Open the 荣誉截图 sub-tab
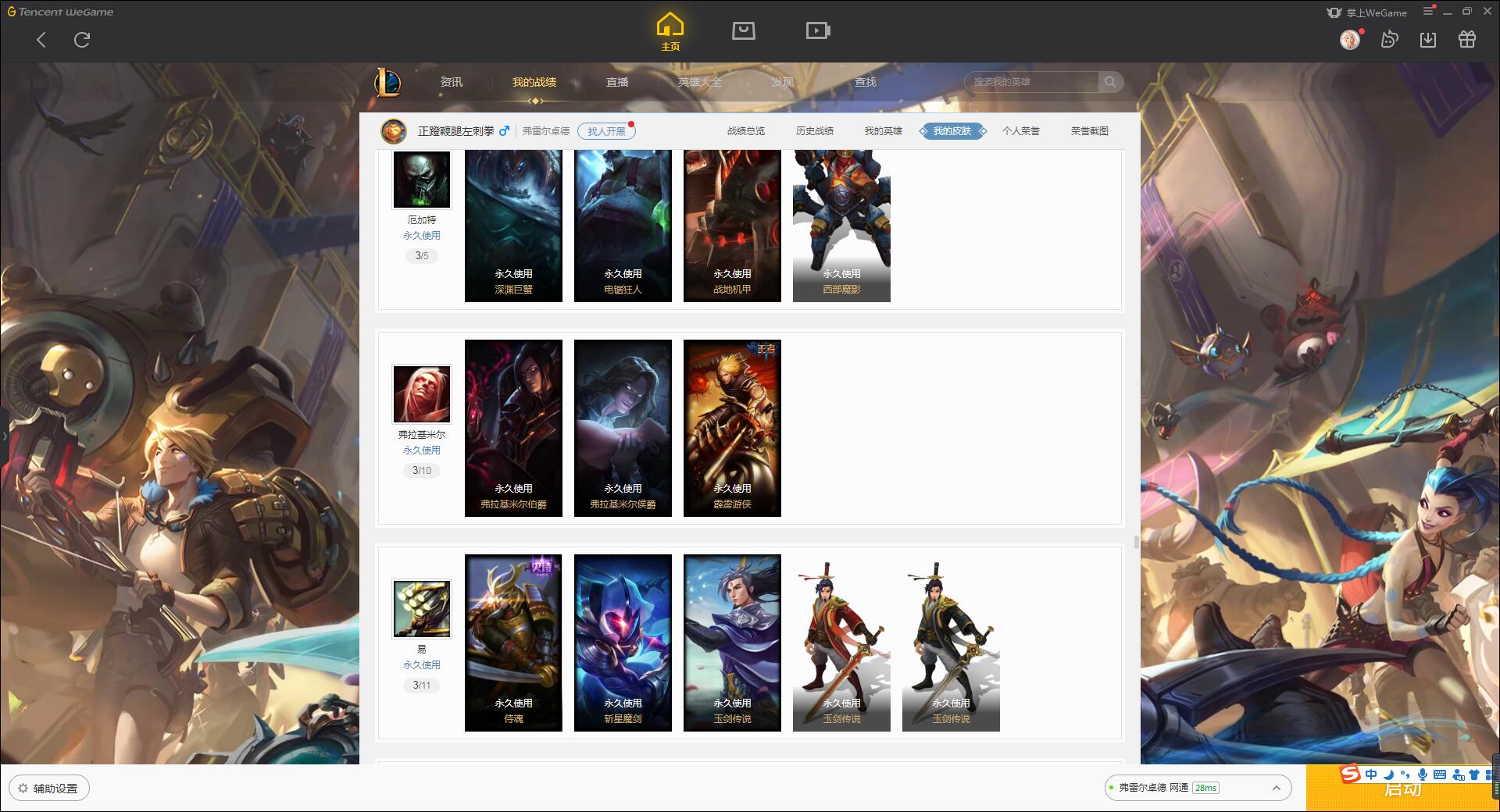The image size is (1500, 812). tap(1090, 131)
